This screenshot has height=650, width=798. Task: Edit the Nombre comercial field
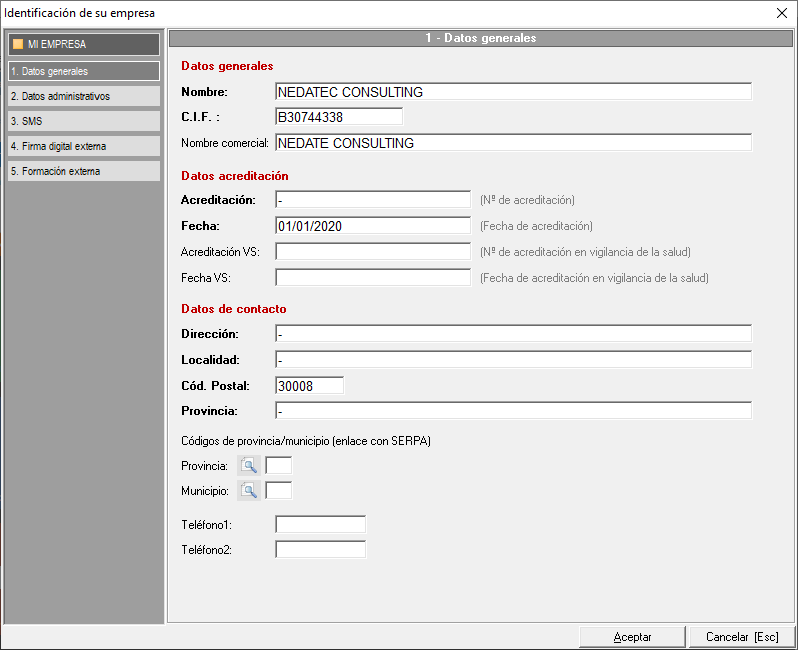pos(512,143)
